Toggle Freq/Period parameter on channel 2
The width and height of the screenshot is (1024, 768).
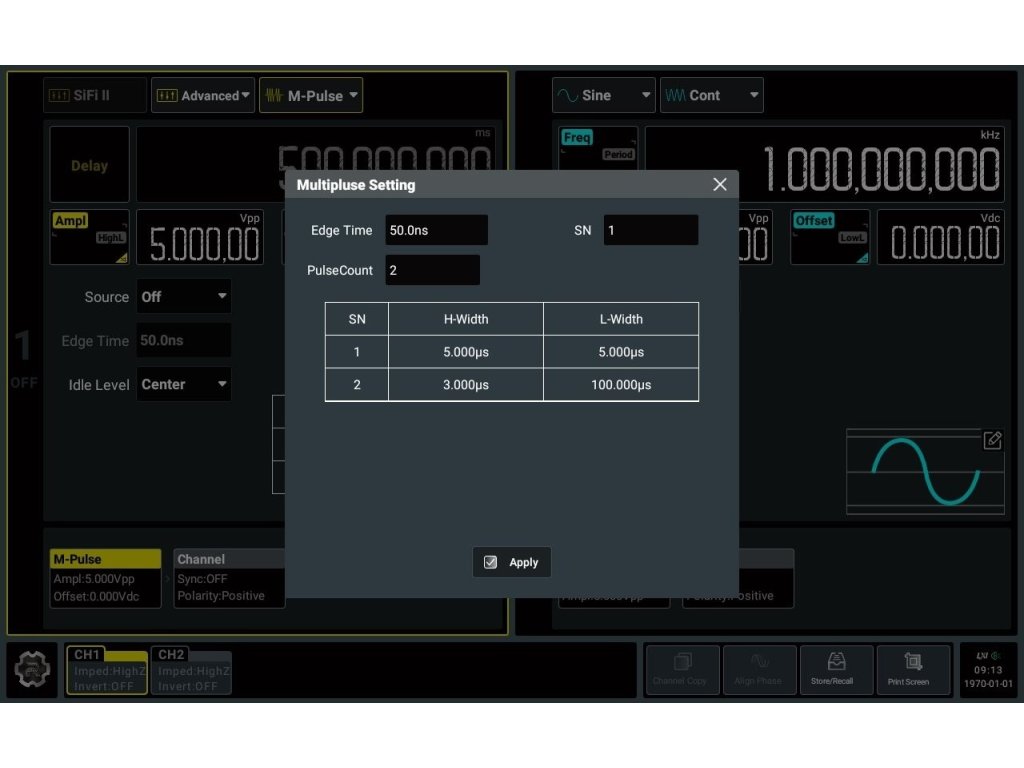(598, 147)
